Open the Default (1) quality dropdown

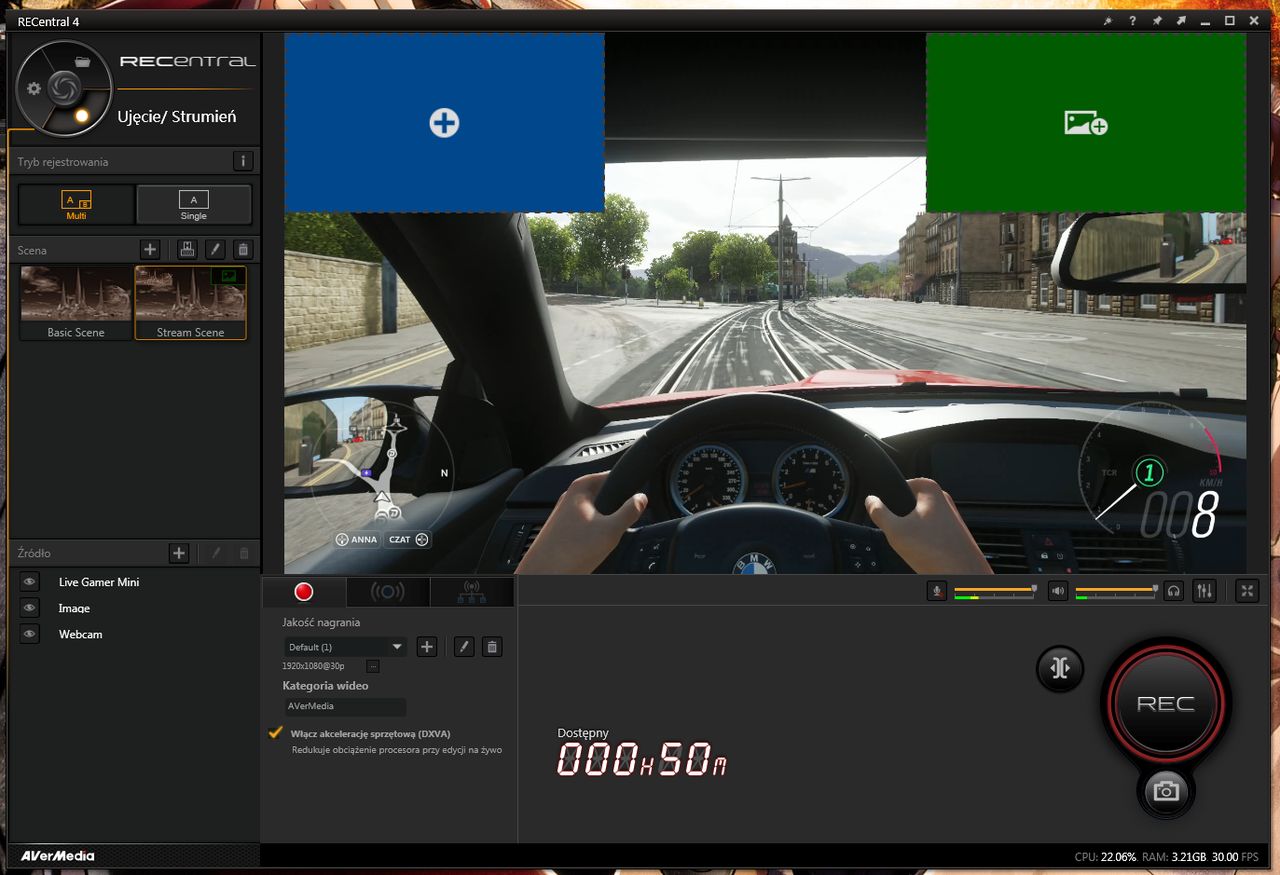(x=345, y=647)
